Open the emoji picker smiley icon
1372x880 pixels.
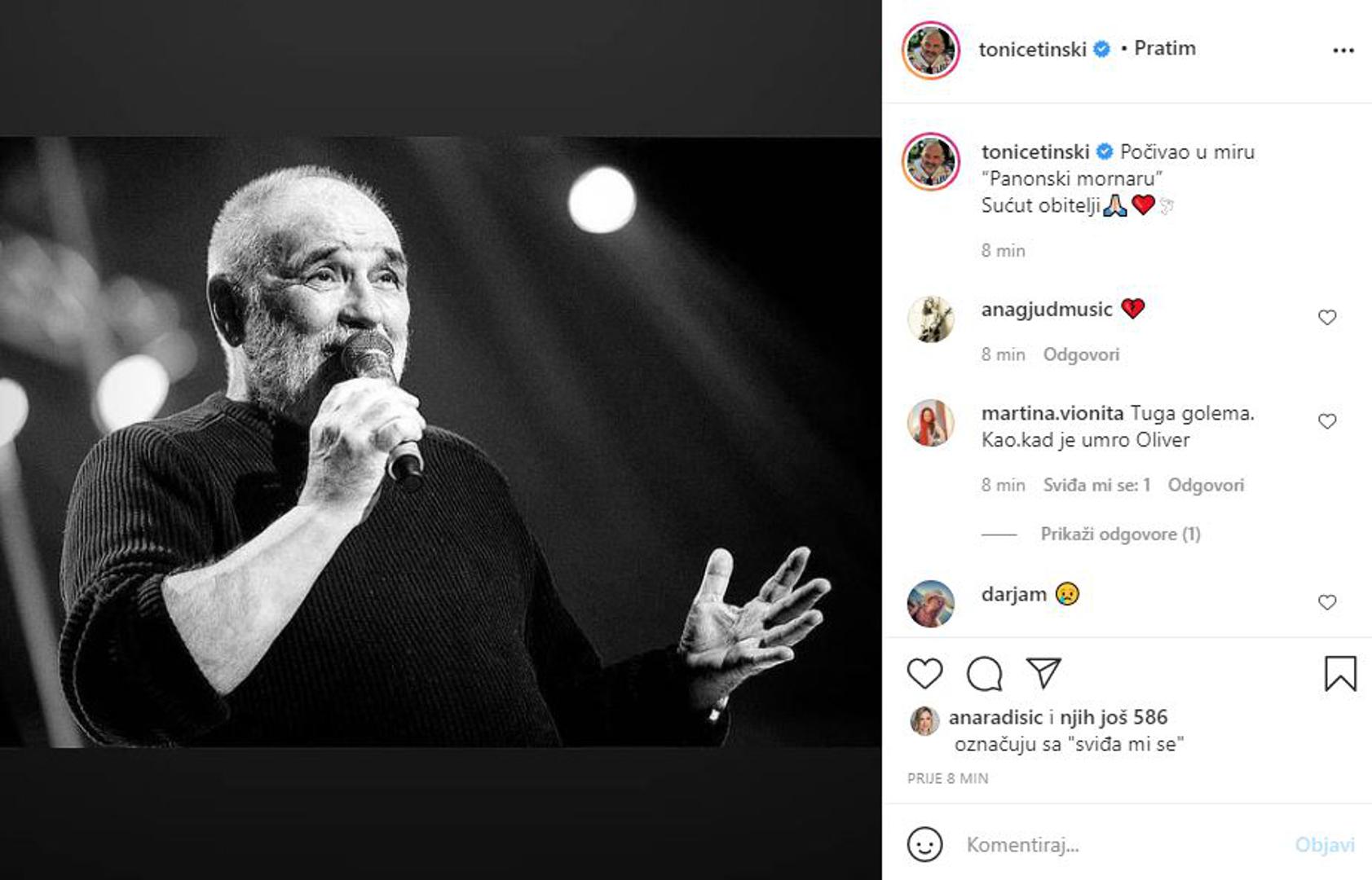pos(924,845)
